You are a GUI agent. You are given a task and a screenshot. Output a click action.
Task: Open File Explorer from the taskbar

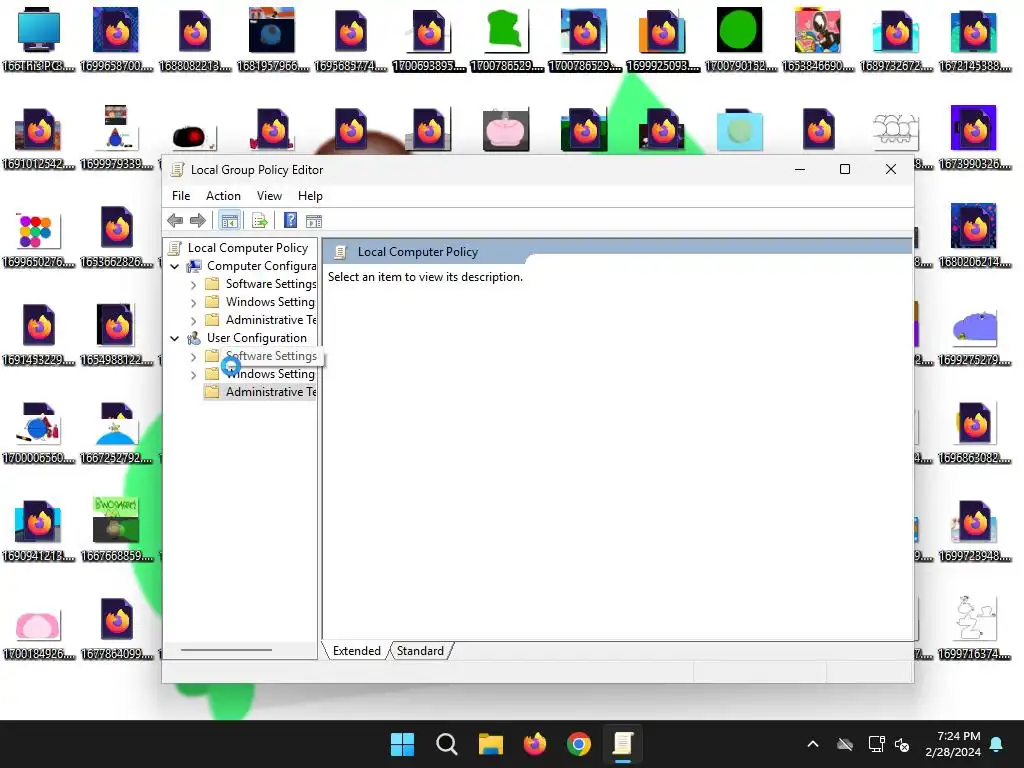[490, 744]
